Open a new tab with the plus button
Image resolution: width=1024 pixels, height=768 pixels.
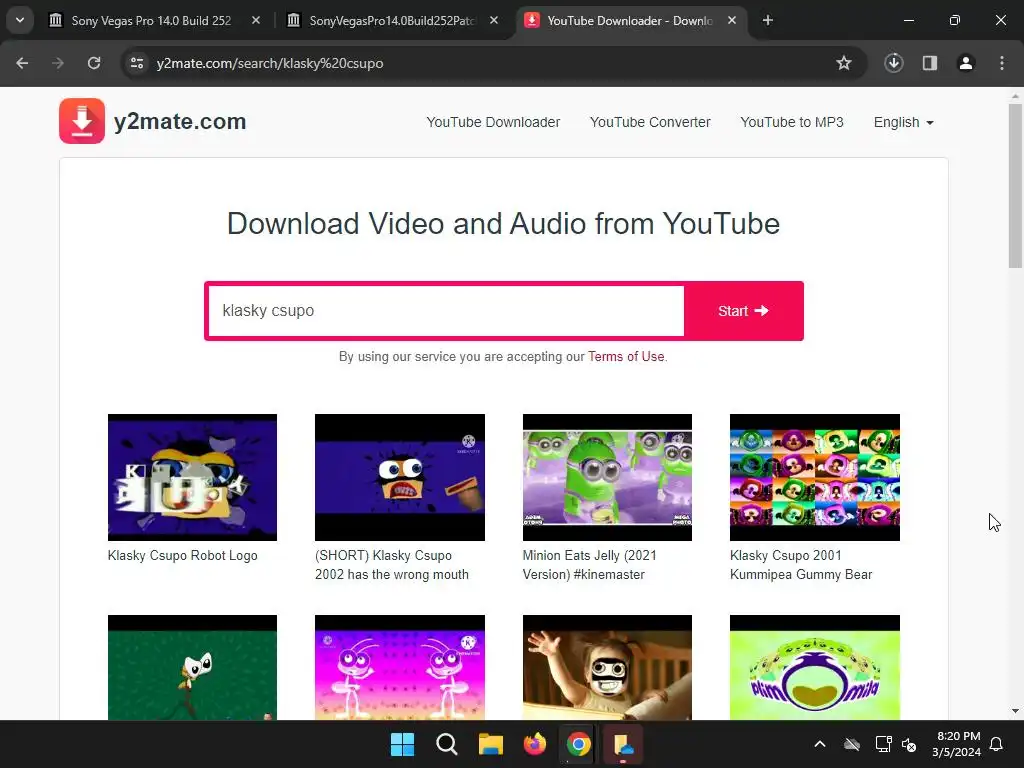(x=768, y=20)
